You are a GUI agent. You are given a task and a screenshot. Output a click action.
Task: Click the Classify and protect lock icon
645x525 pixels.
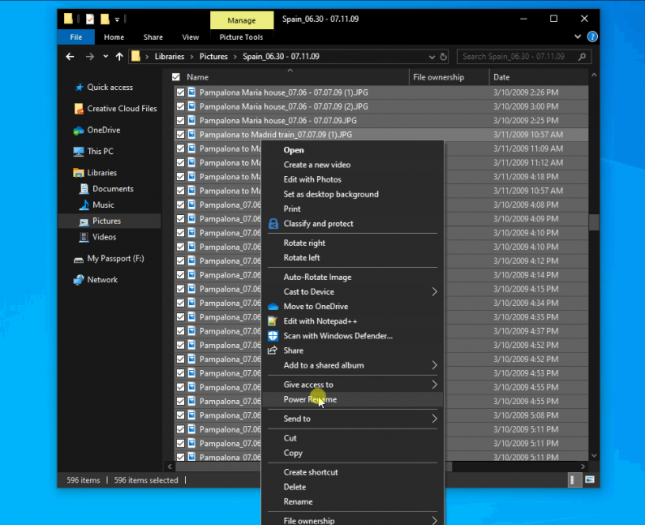click(273, 223)
